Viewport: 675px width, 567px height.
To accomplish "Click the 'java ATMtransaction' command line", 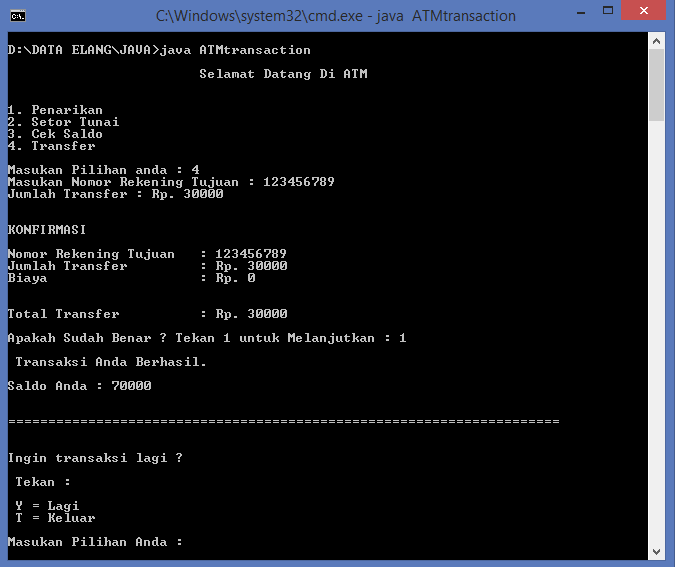I will click(x=159, y=50).
